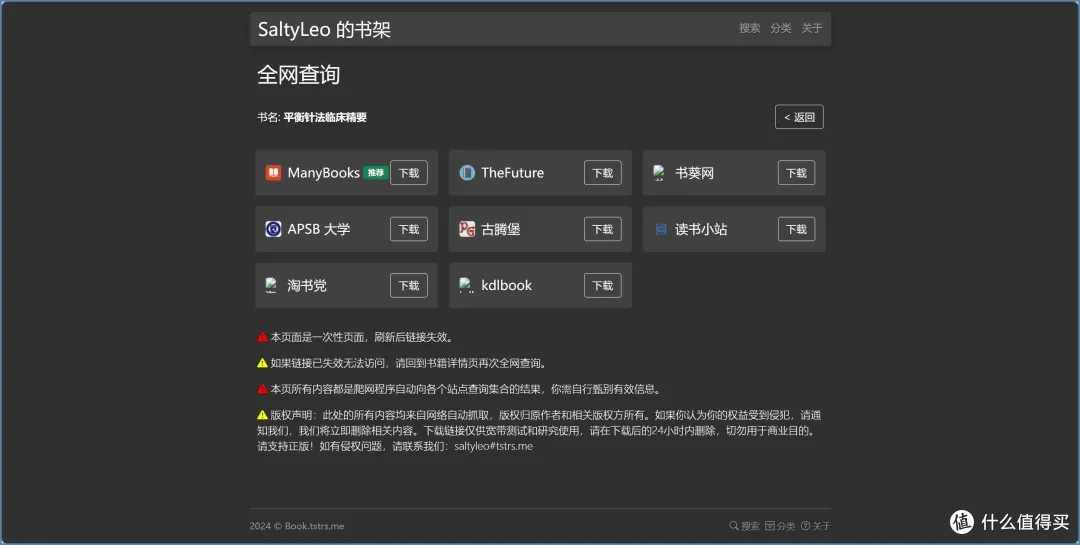
Task: Click the 淘书党 site icon
Action: (271, 285)
